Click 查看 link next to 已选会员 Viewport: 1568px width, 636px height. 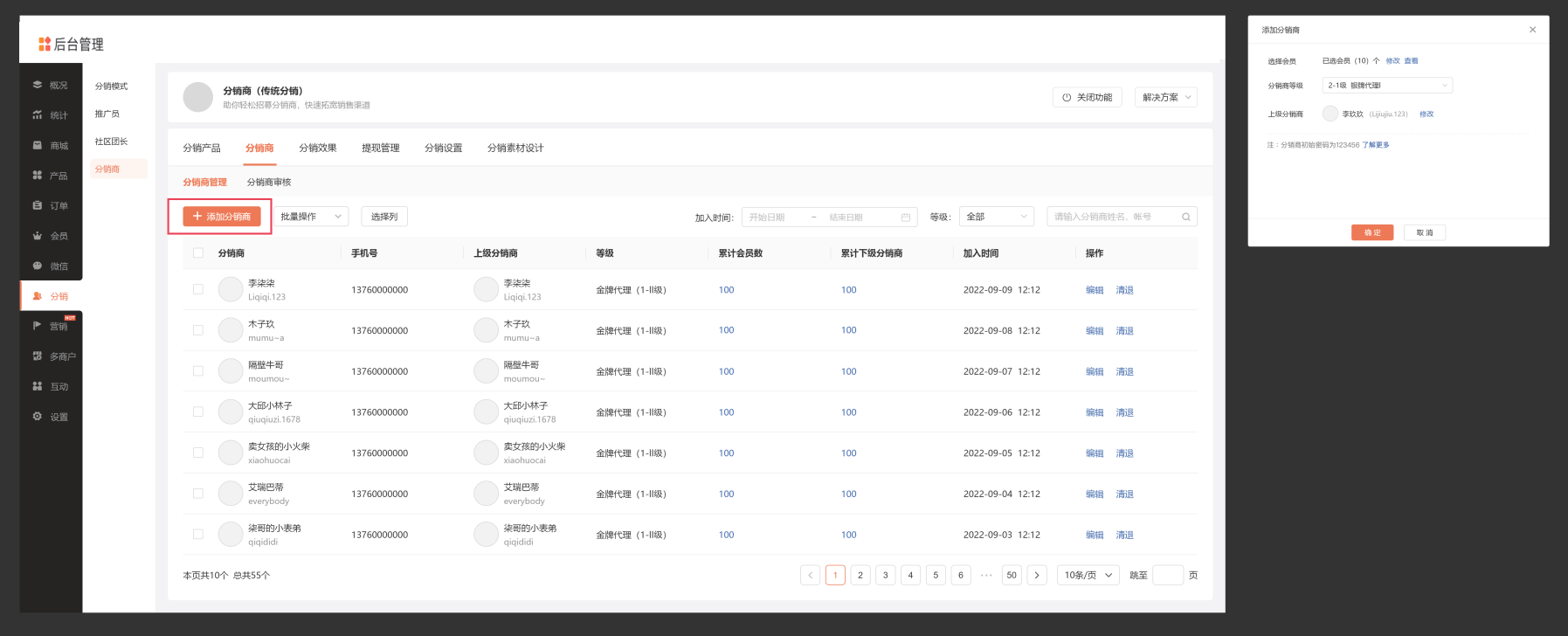pos(1412,61)
